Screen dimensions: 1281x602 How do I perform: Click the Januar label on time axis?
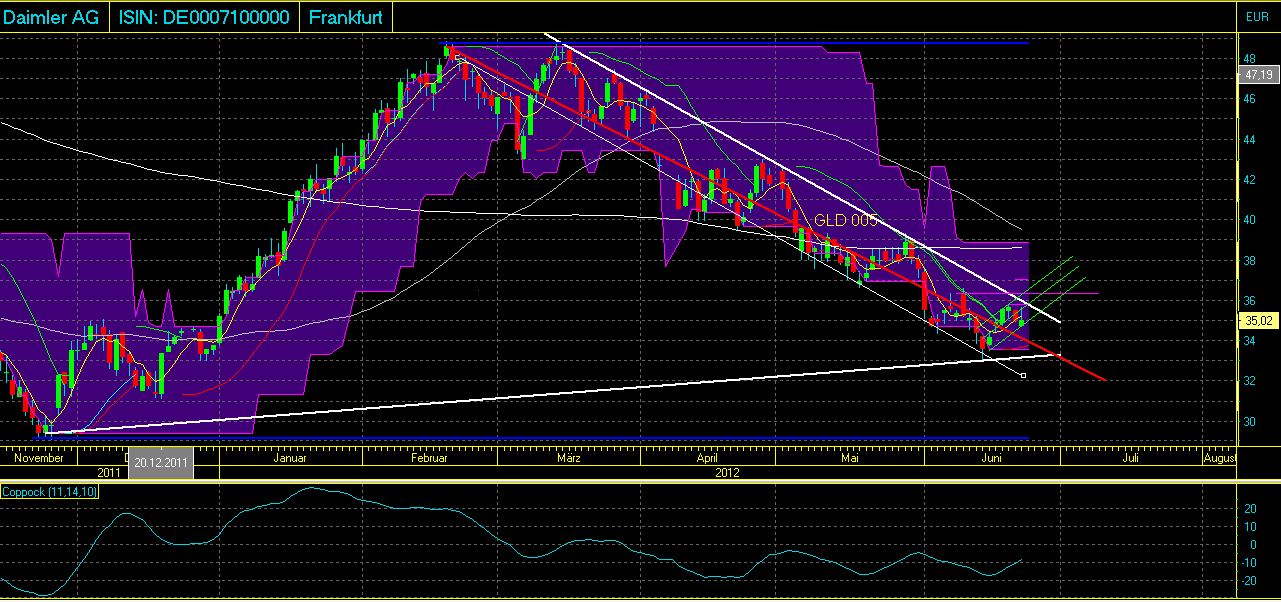[289, 458]
